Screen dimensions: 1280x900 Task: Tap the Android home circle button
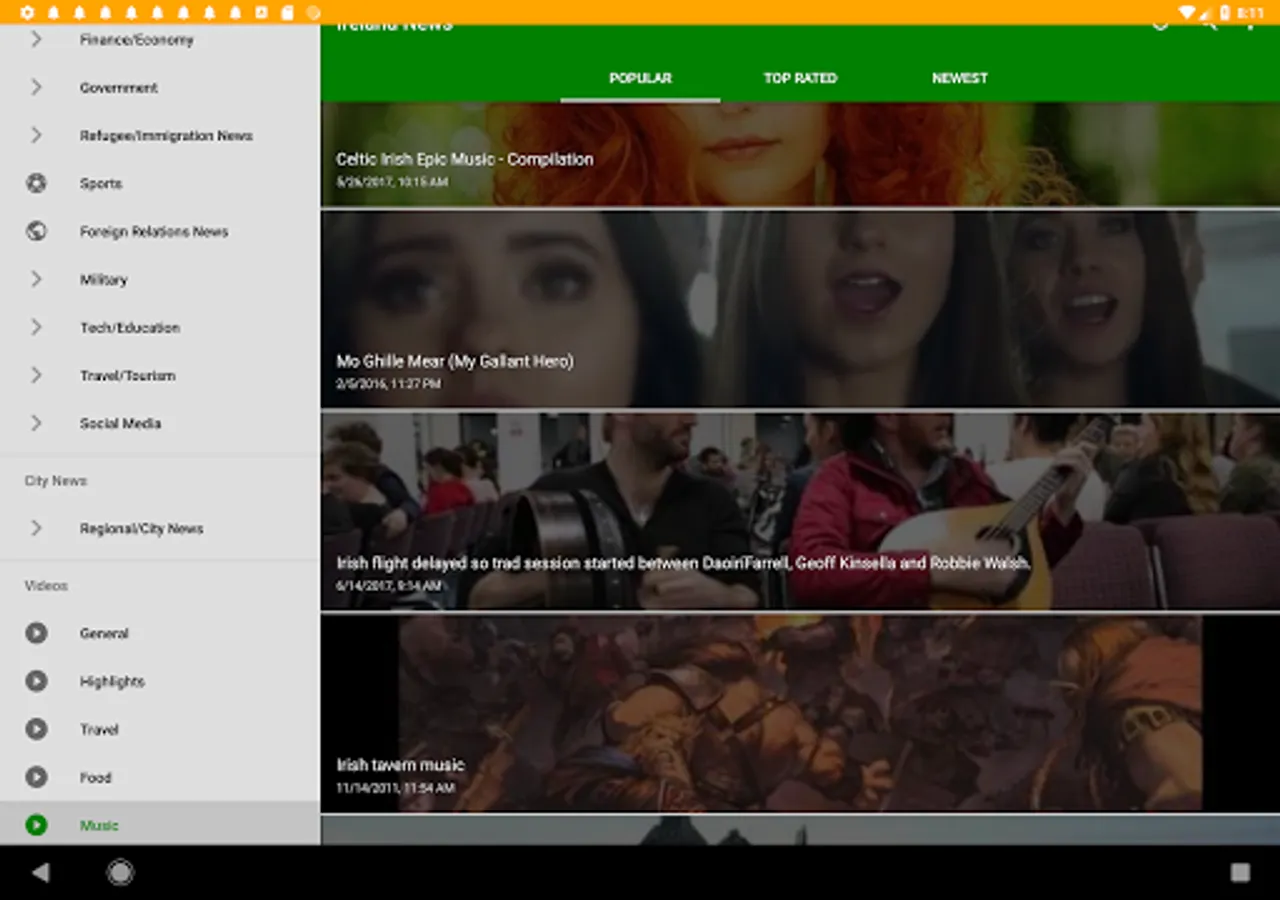[x=120, y=872]
